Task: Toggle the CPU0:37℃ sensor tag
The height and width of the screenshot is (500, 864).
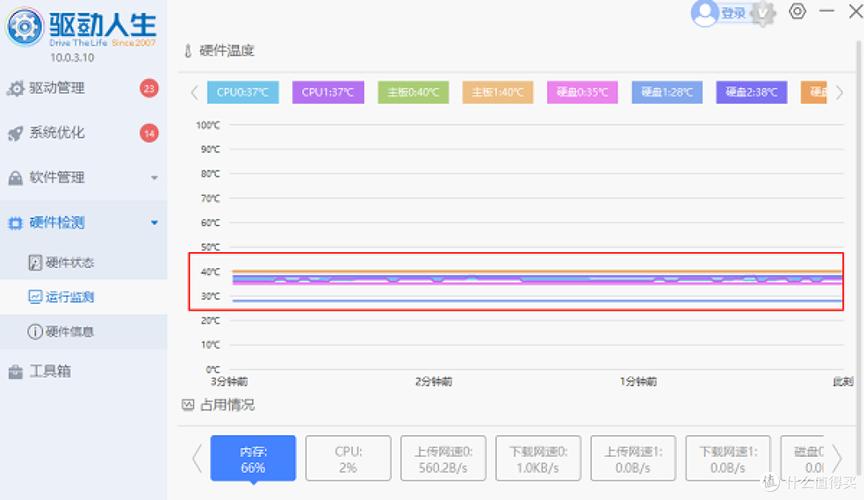Action: [x=243, y=92]
